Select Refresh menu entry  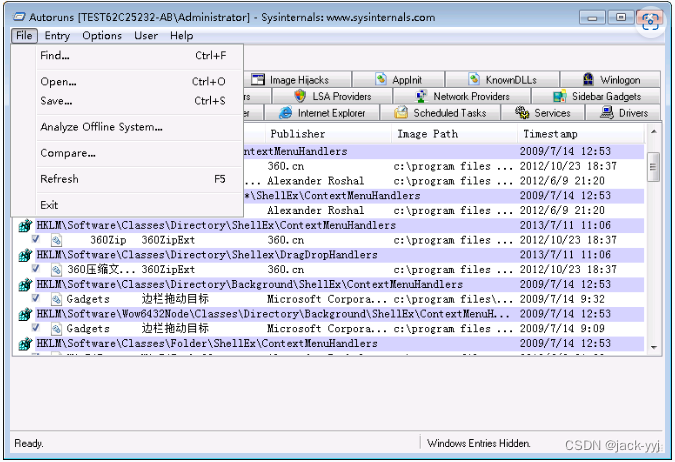(133, 179)
